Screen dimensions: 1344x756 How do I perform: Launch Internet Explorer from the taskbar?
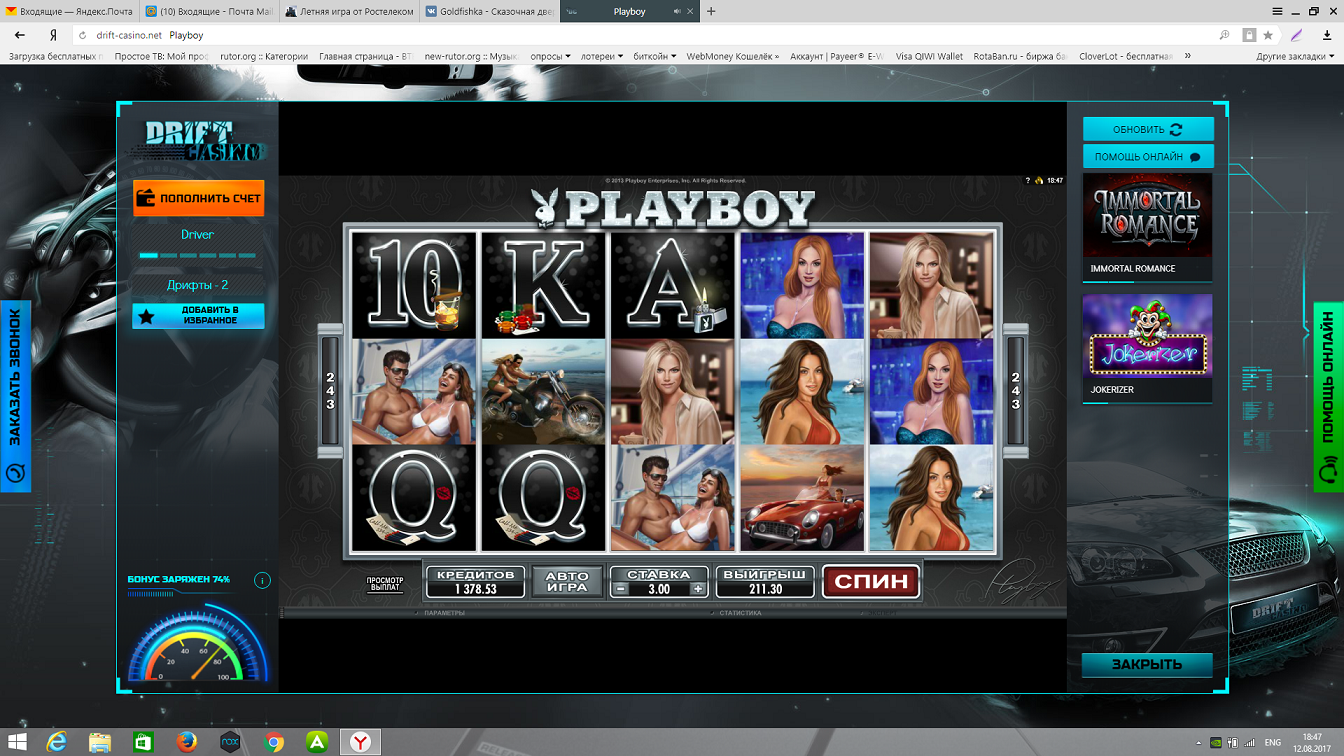click(57, 742)
